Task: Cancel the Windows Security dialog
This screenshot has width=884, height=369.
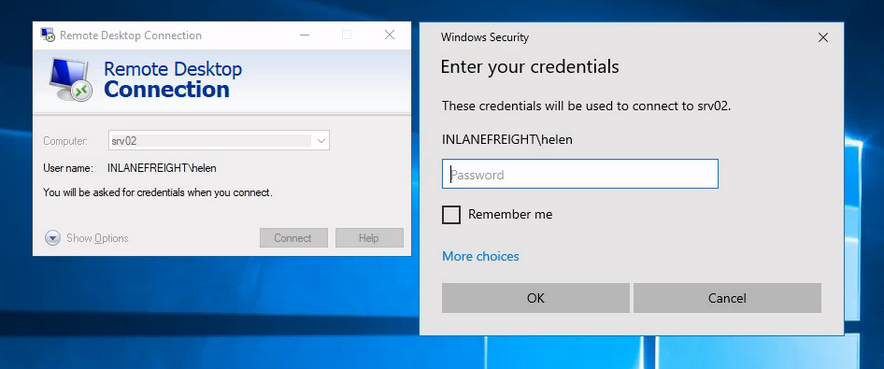Action: [727, 298]
